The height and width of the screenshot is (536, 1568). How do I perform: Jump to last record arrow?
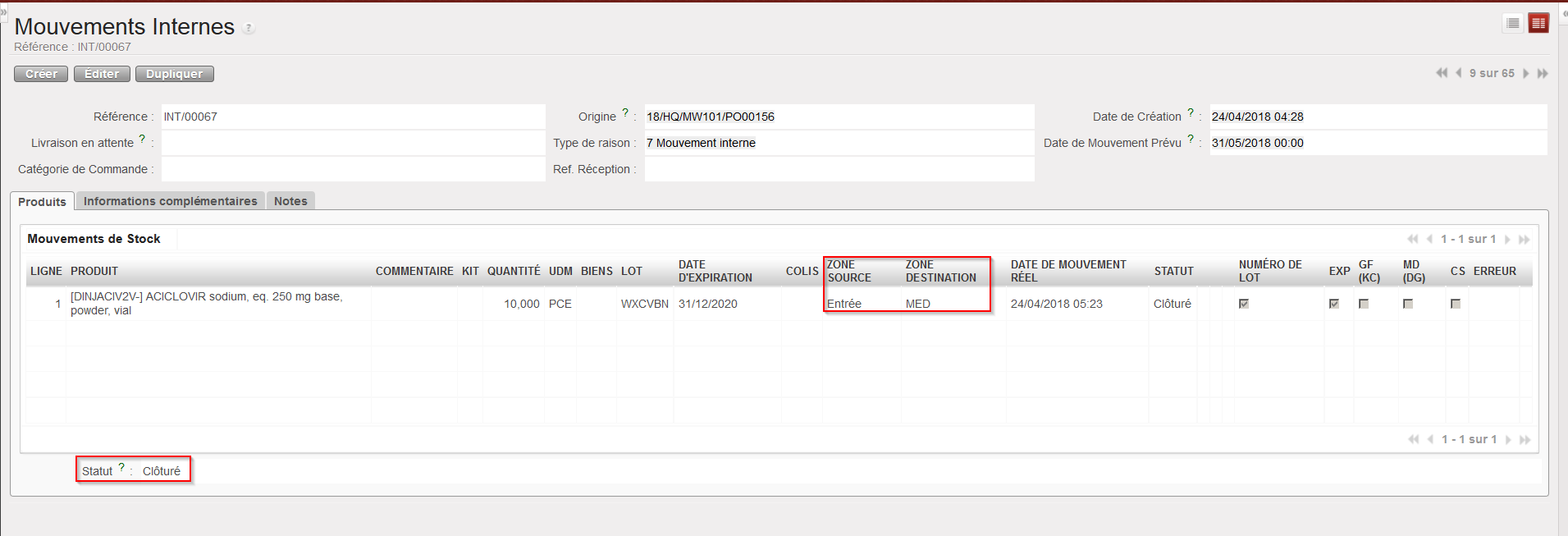(1543, 73)
